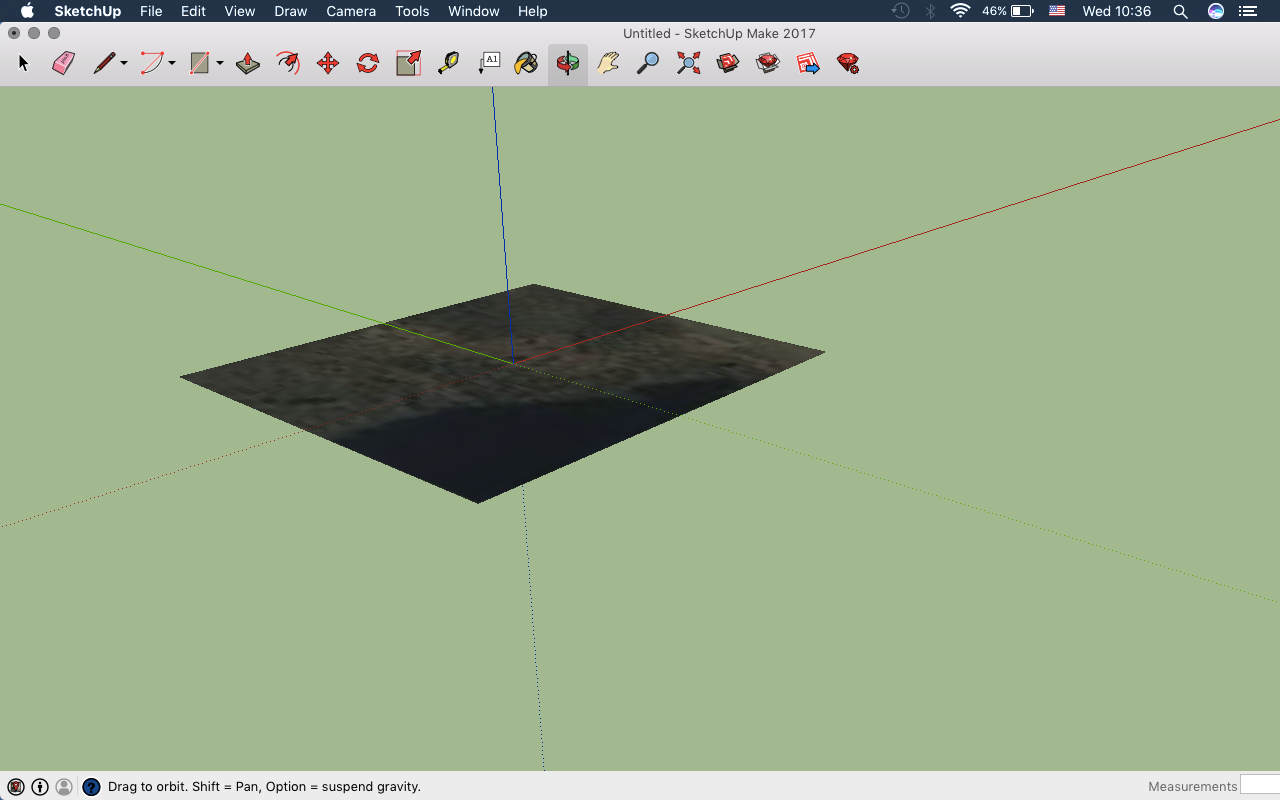This screenshot has width=1280, height=800.
Task: Pick the Paint Bucket tool
Action: [x=525, y=62]
